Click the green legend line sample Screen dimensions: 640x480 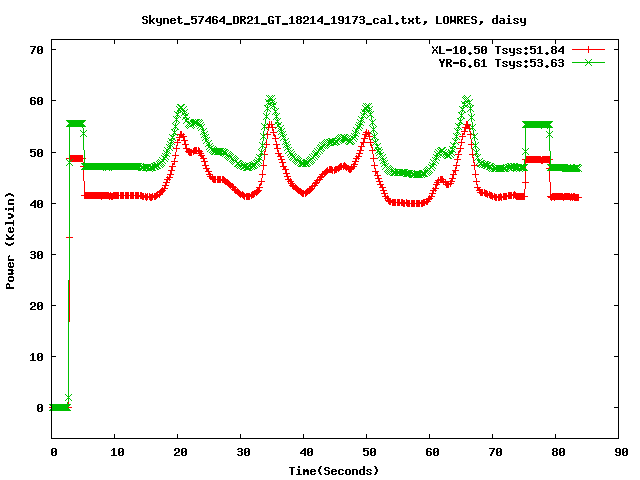coord(588,62)
